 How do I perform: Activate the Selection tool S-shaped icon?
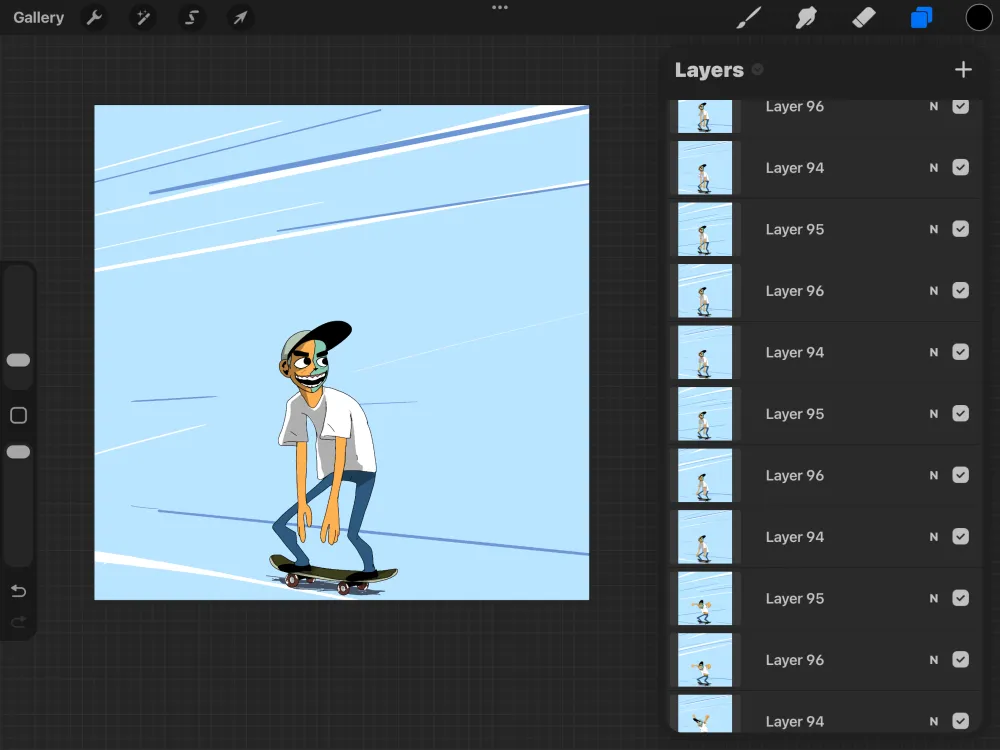[191, 18]
